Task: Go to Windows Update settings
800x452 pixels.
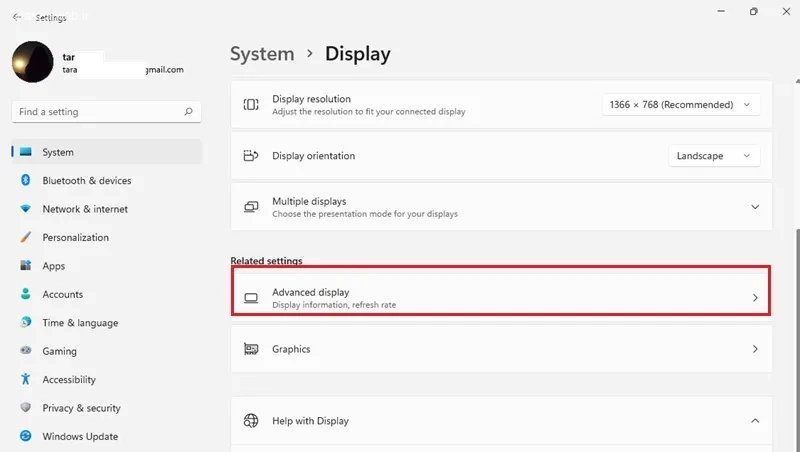Action: click(107, 437)
